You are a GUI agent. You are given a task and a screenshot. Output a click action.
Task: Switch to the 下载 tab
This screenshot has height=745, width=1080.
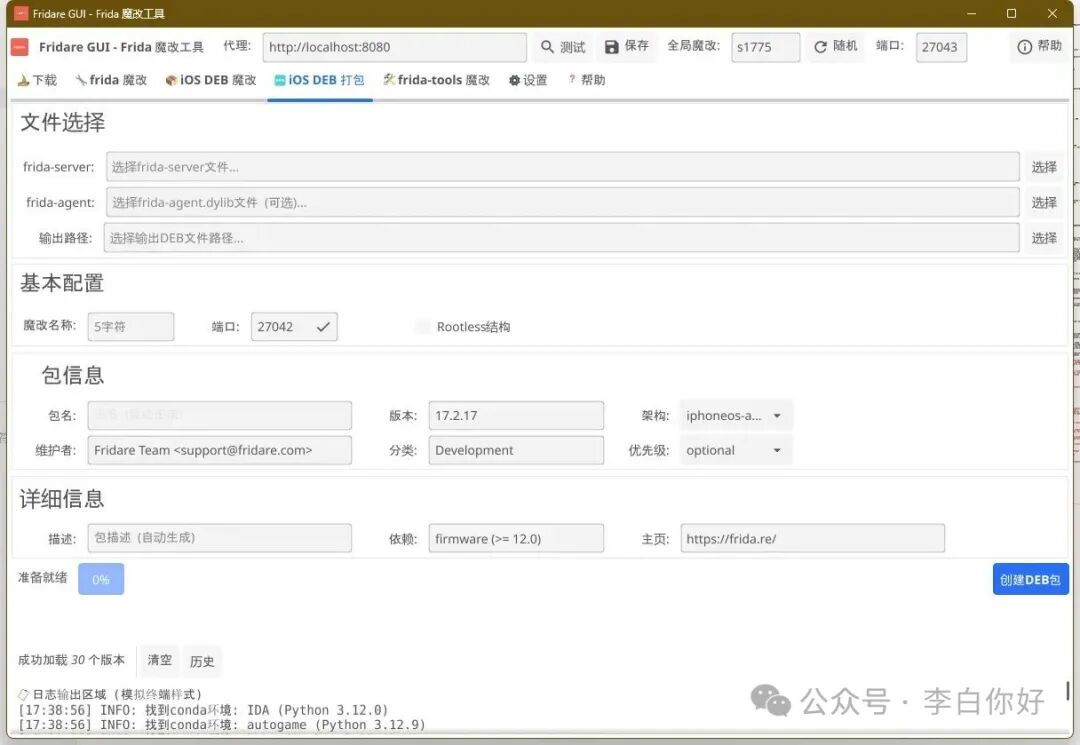tap(37, 80)
